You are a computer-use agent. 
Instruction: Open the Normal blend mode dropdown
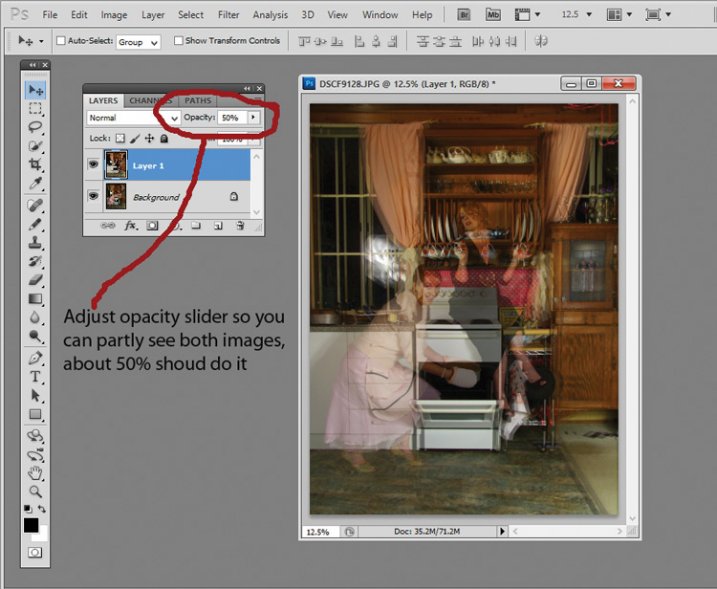pyautogui.click(x=133, y=118)
